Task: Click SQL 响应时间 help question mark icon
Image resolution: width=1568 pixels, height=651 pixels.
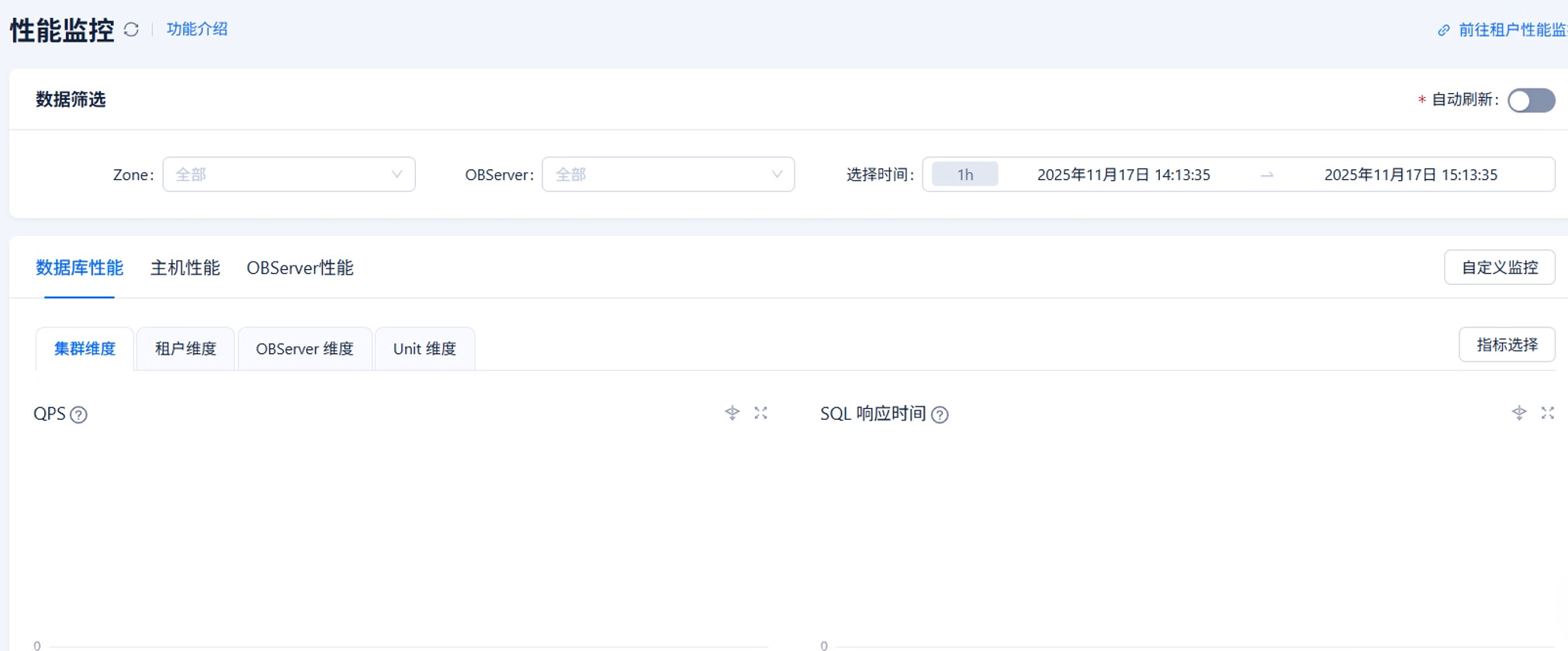Action: click(x=940, y=414)
